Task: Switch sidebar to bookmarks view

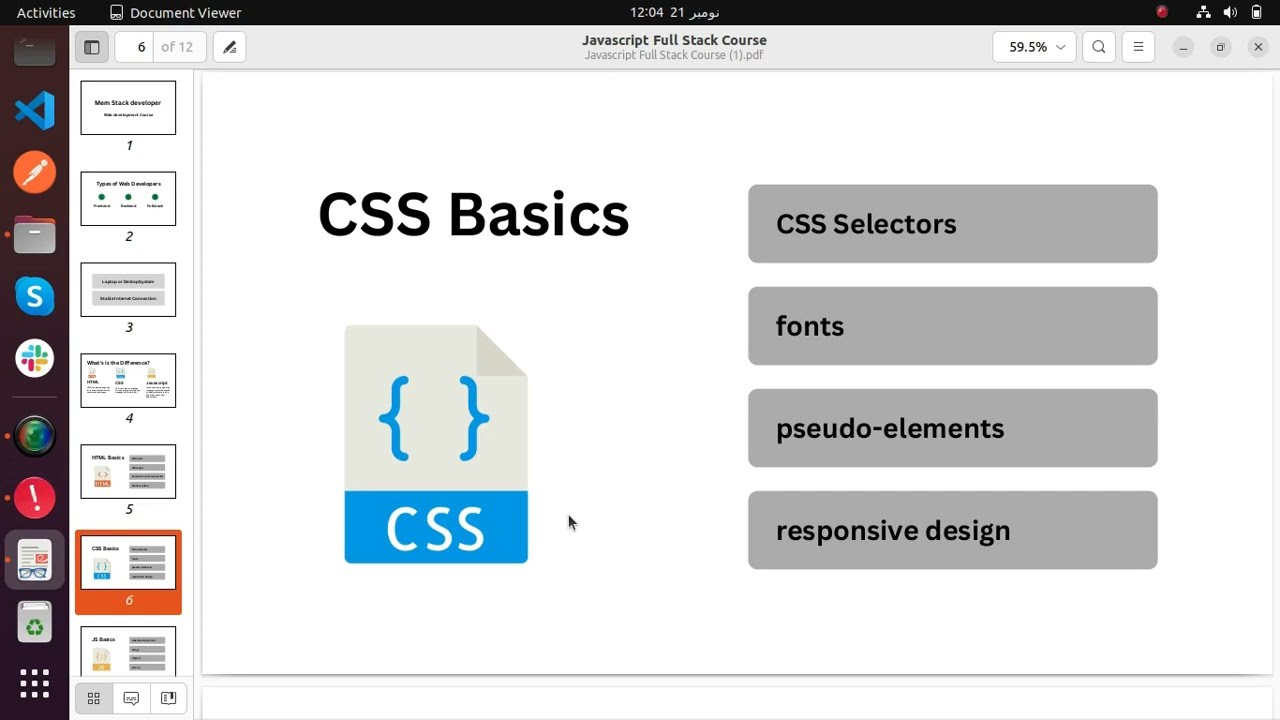Action: point(168,698)
